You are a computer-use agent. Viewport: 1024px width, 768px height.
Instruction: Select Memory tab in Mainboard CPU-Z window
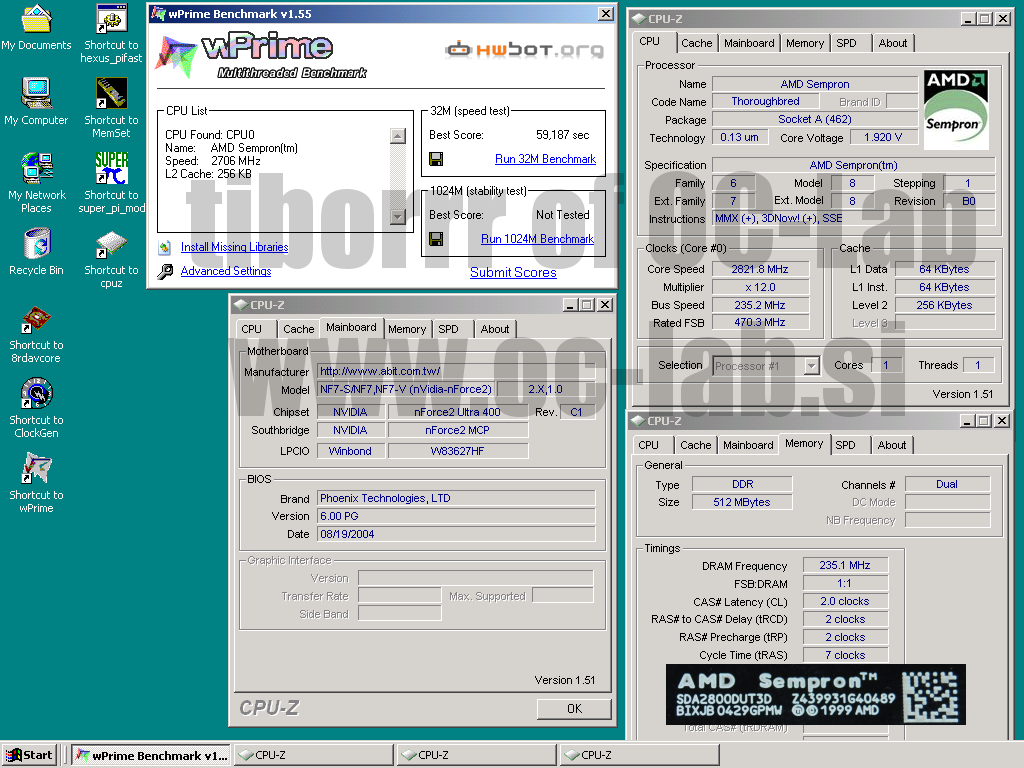[407, 329]
